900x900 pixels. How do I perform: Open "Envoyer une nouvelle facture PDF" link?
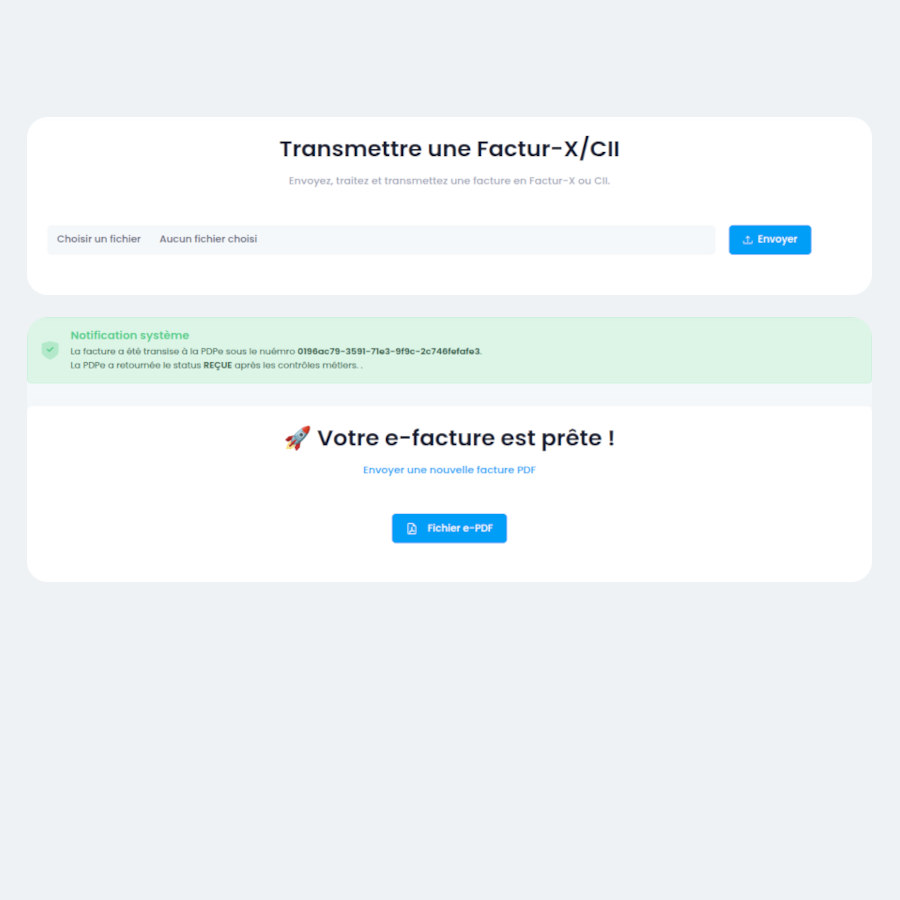(x=449, y=470)
